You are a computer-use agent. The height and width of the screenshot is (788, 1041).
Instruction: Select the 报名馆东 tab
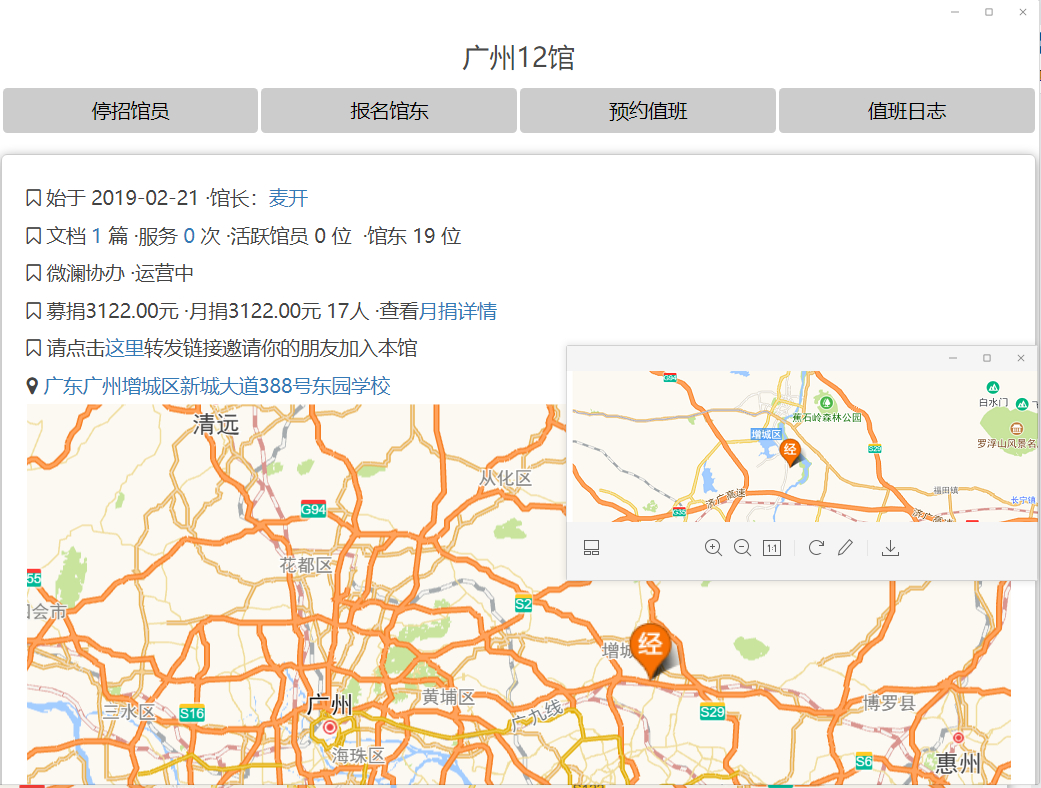389,111
